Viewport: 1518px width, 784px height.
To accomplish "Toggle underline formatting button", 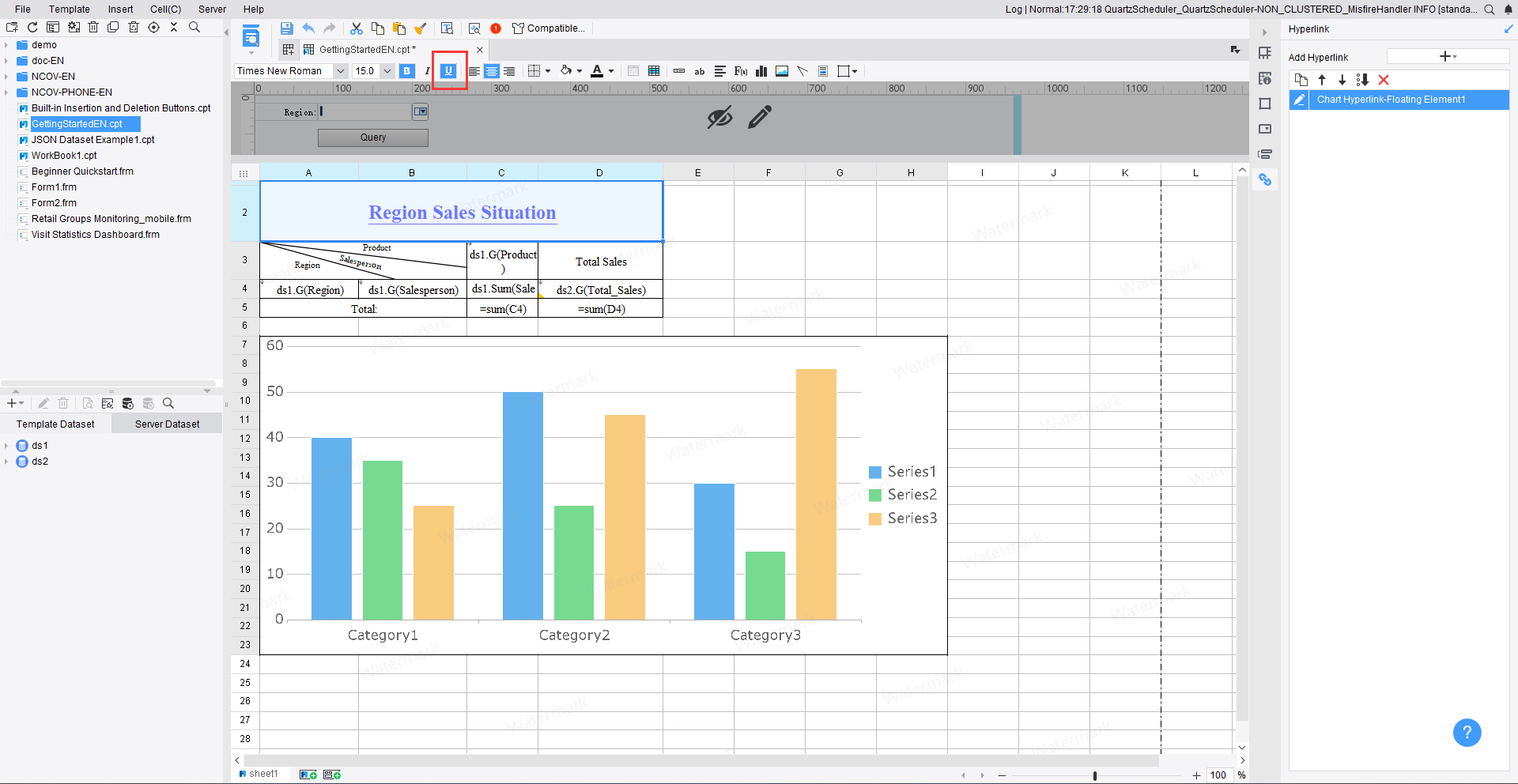I will 448,71.
